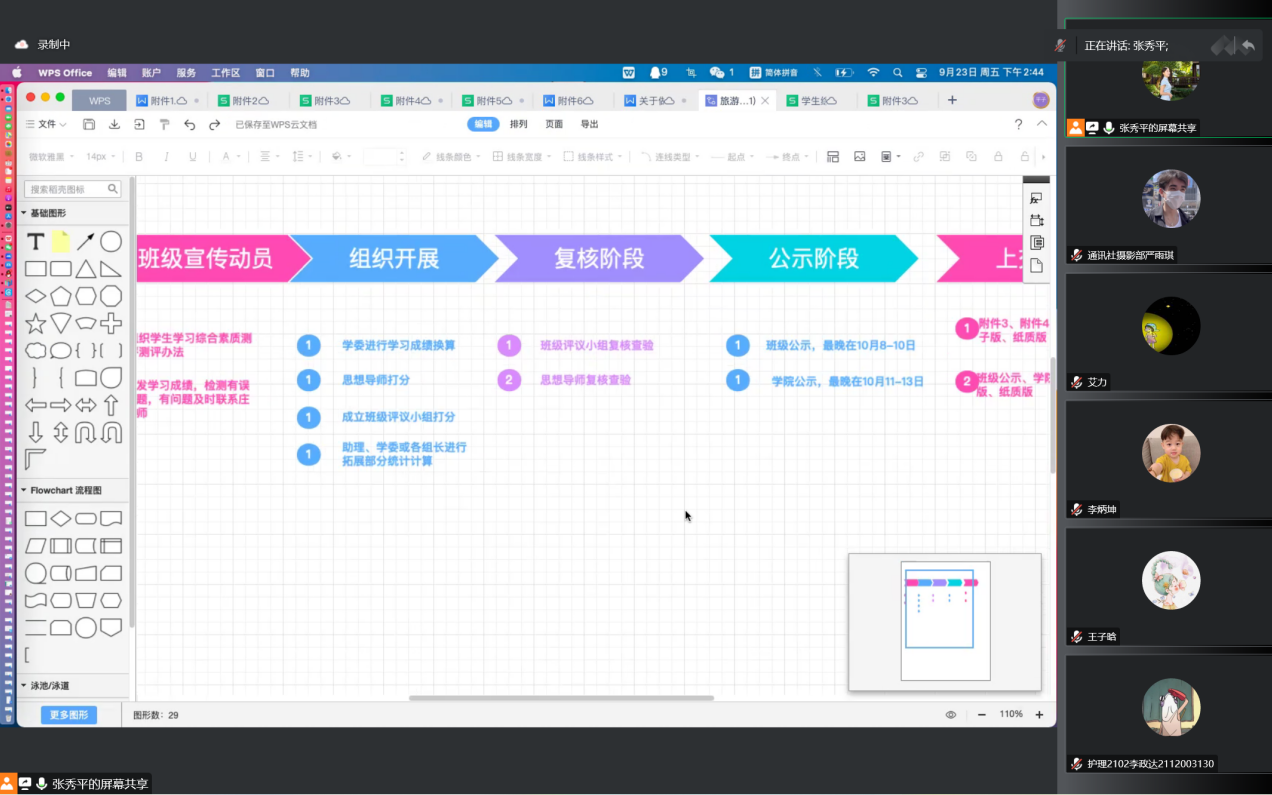The image size is (1272, 795).
Task: Click the 更多图形 button
Action: pyautogui.click(x=69, y=715)
